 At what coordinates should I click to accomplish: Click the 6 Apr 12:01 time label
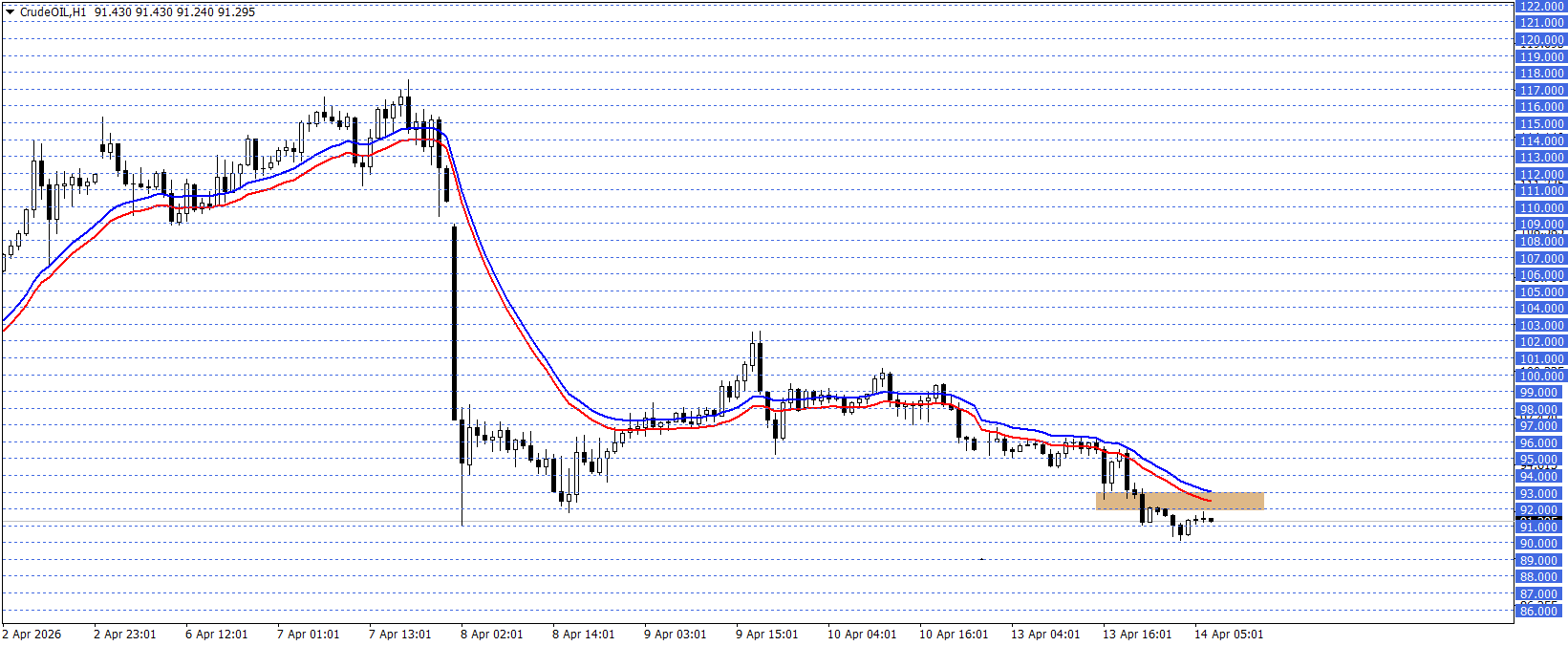click(x=216, y=635)
